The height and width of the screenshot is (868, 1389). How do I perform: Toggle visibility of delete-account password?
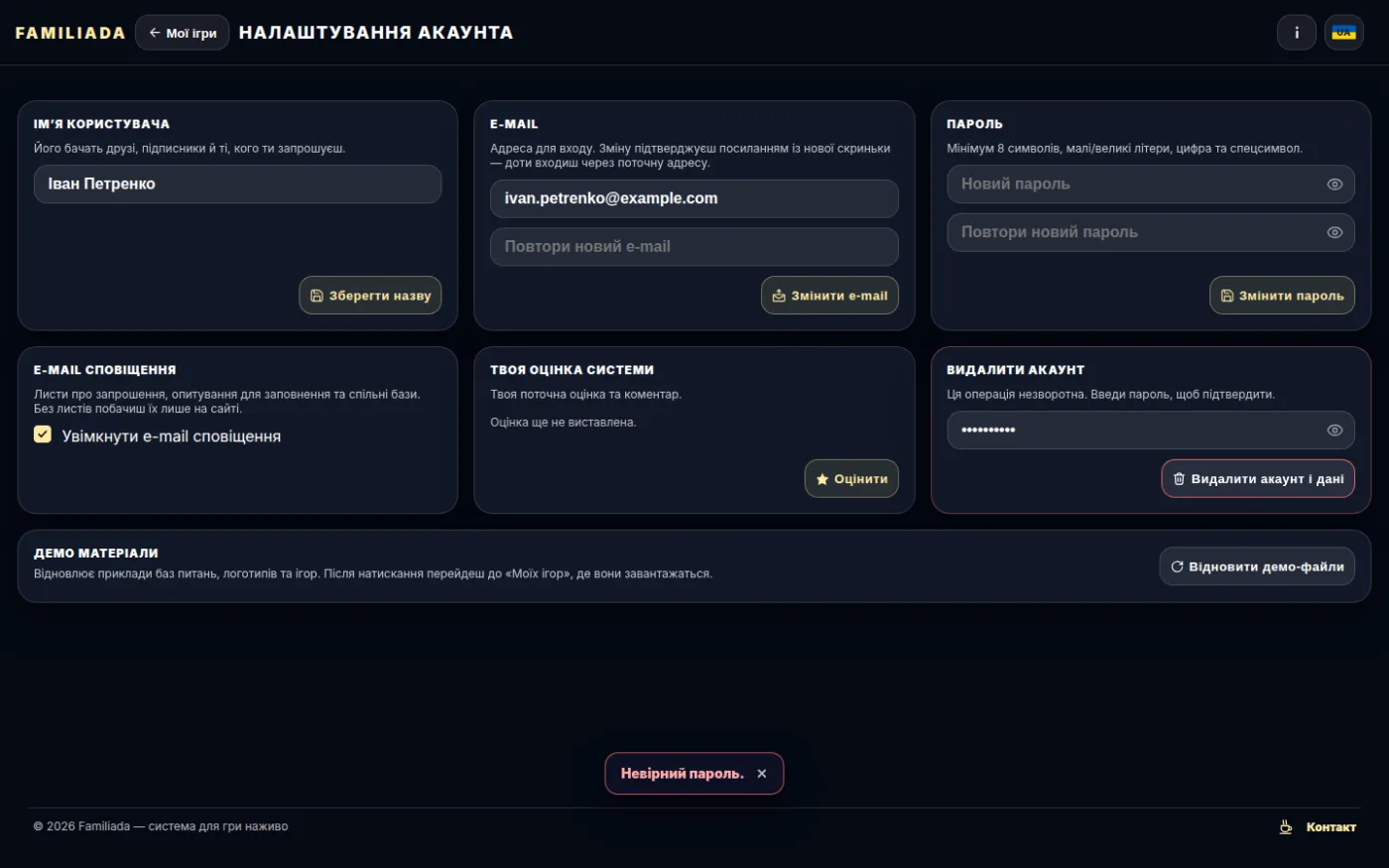tap(1334, 430)
